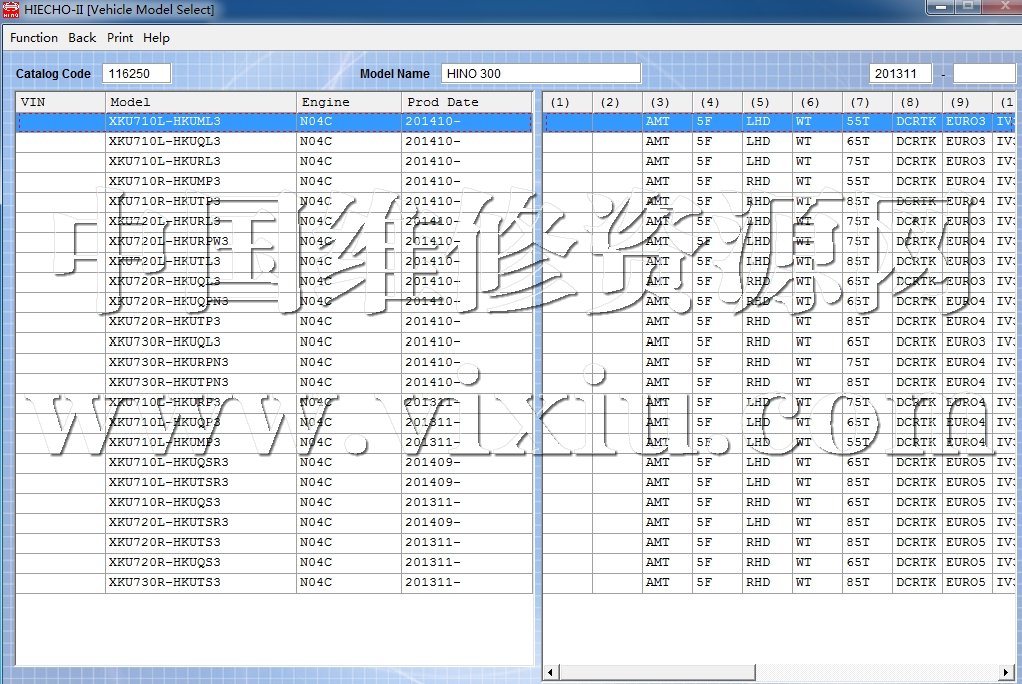Click the left scroll arrow of horizontal scrollbar

click(x=549, y=672)
